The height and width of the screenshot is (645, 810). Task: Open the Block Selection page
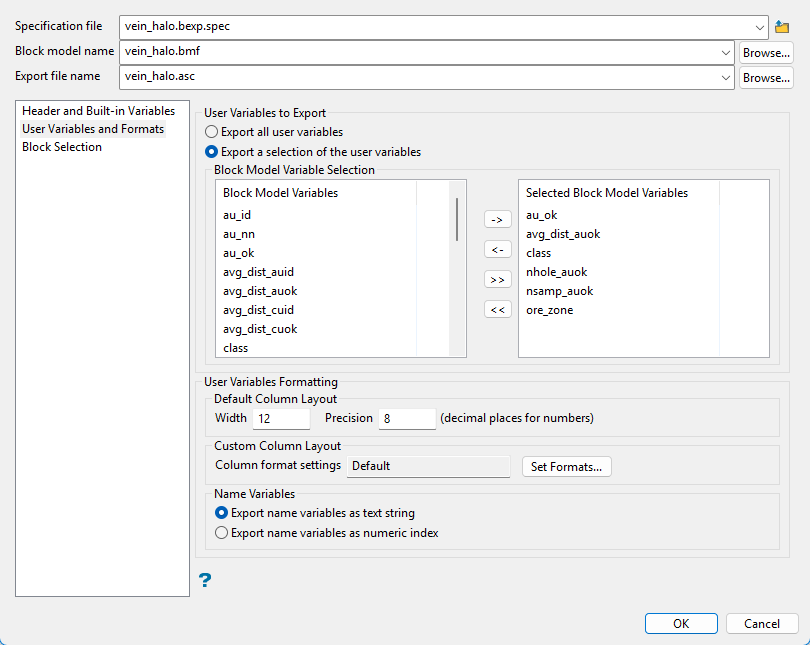62,147
